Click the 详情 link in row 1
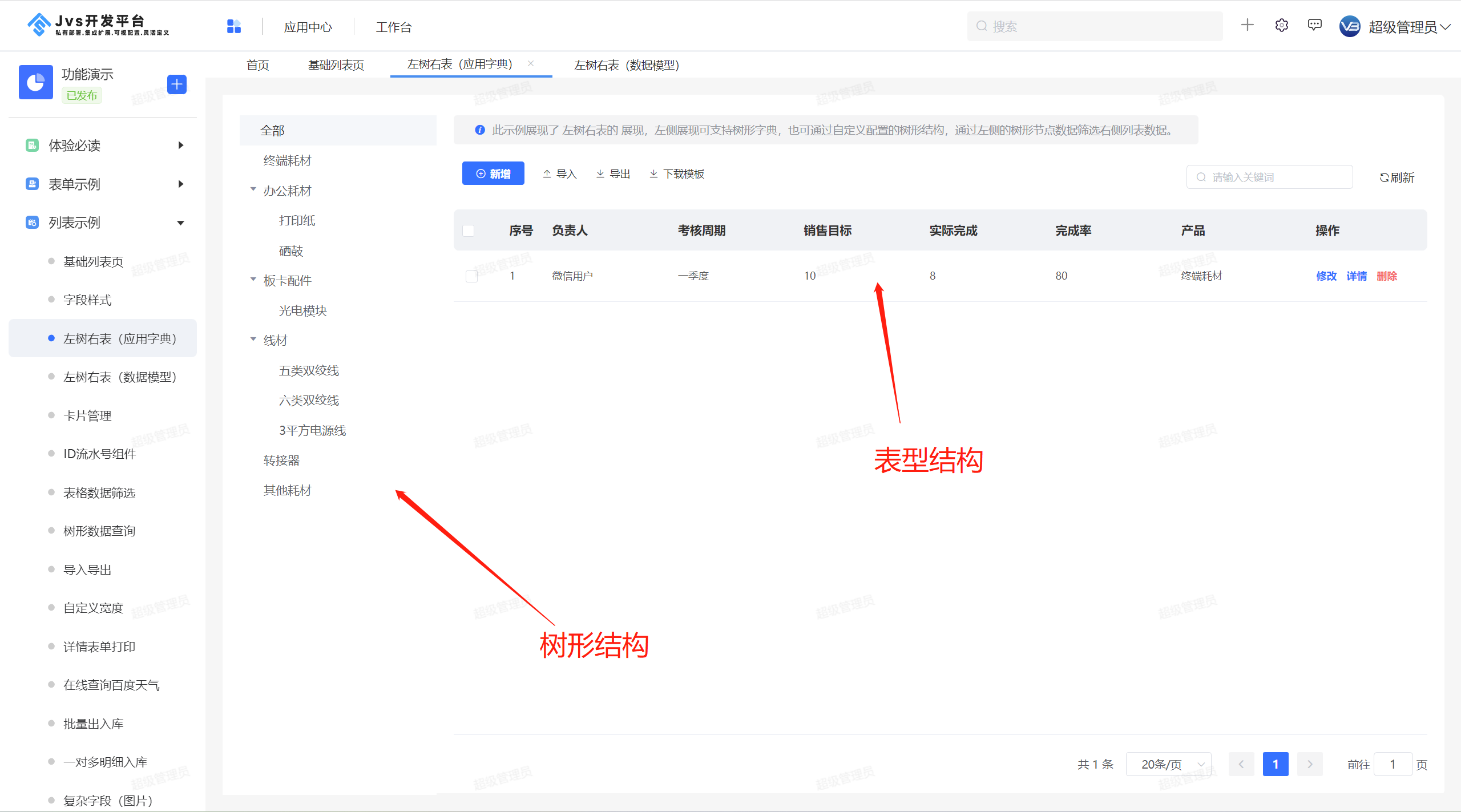This screenshot has width=1461, height=812. [x=1357, y=276]
